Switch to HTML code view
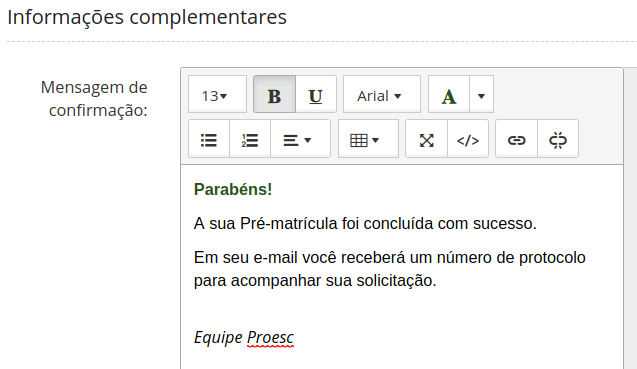Screen dimensions: 637x369 coord(468,139)
